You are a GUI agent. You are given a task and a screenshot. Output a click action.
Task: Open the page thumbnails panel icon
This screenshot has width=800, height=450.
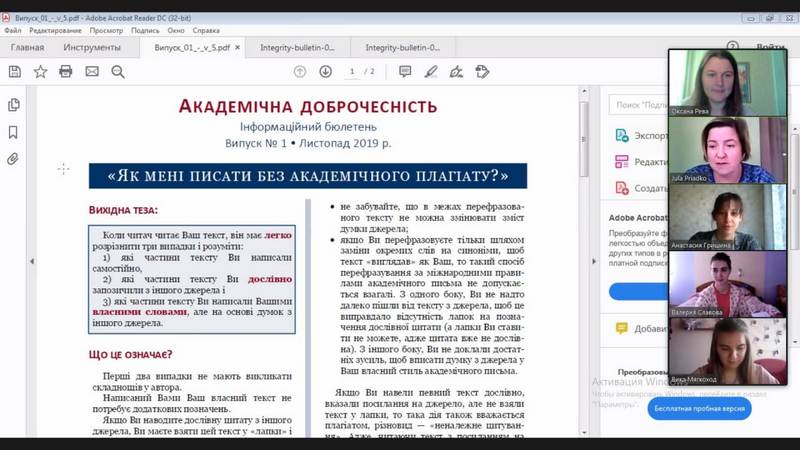click(x=14, y=105)
